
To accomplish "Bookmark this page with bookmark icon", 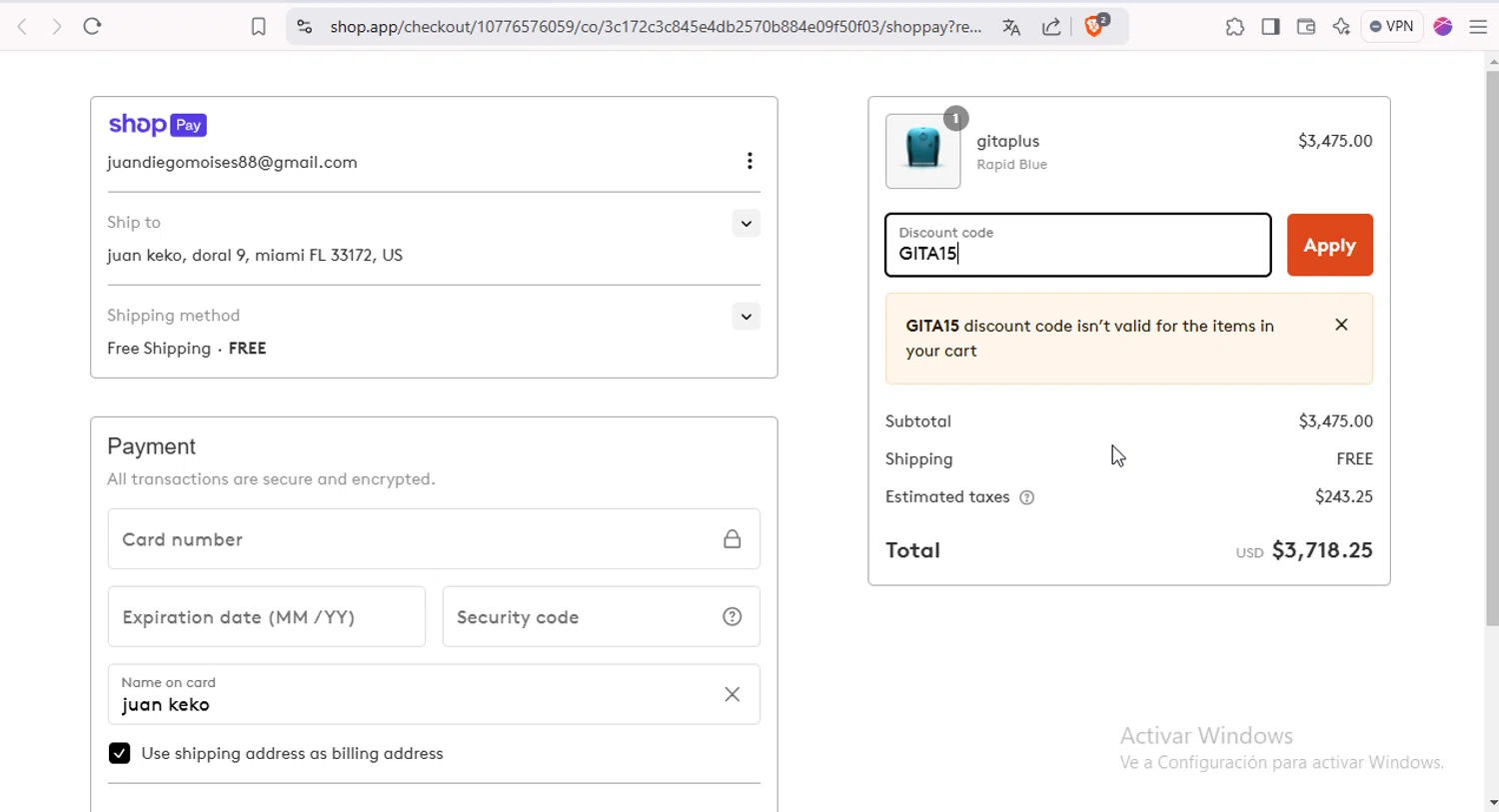I will (x=258, y=27).
